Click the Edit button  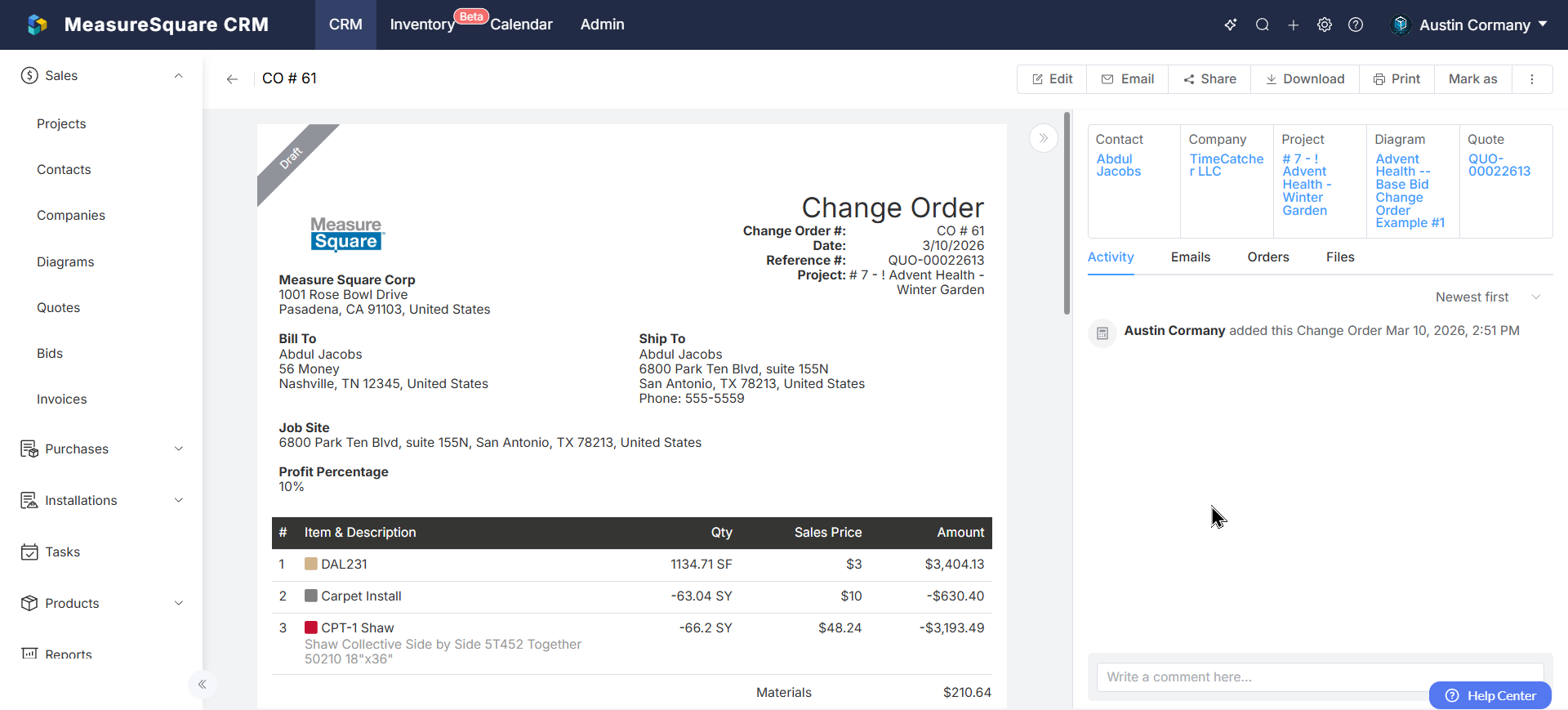tap(1052, 79)
